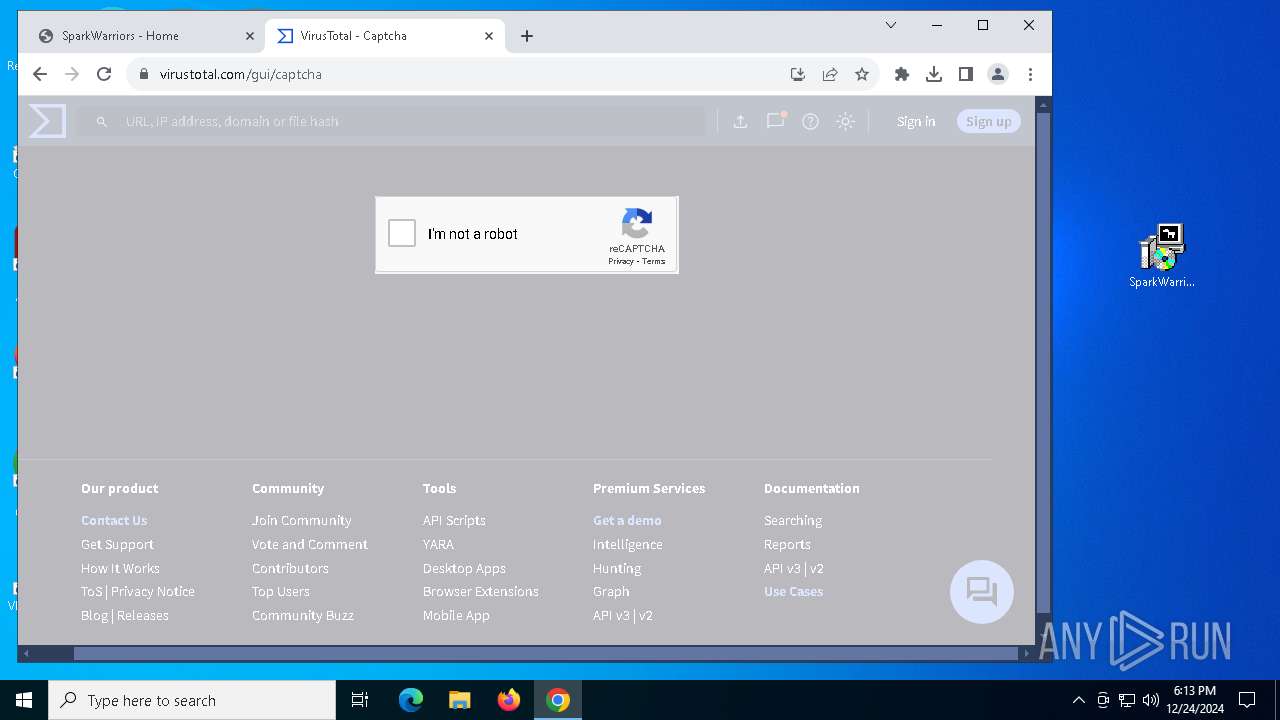Open the Use Cases link
1280x720 pixels.
click(794, 591)
